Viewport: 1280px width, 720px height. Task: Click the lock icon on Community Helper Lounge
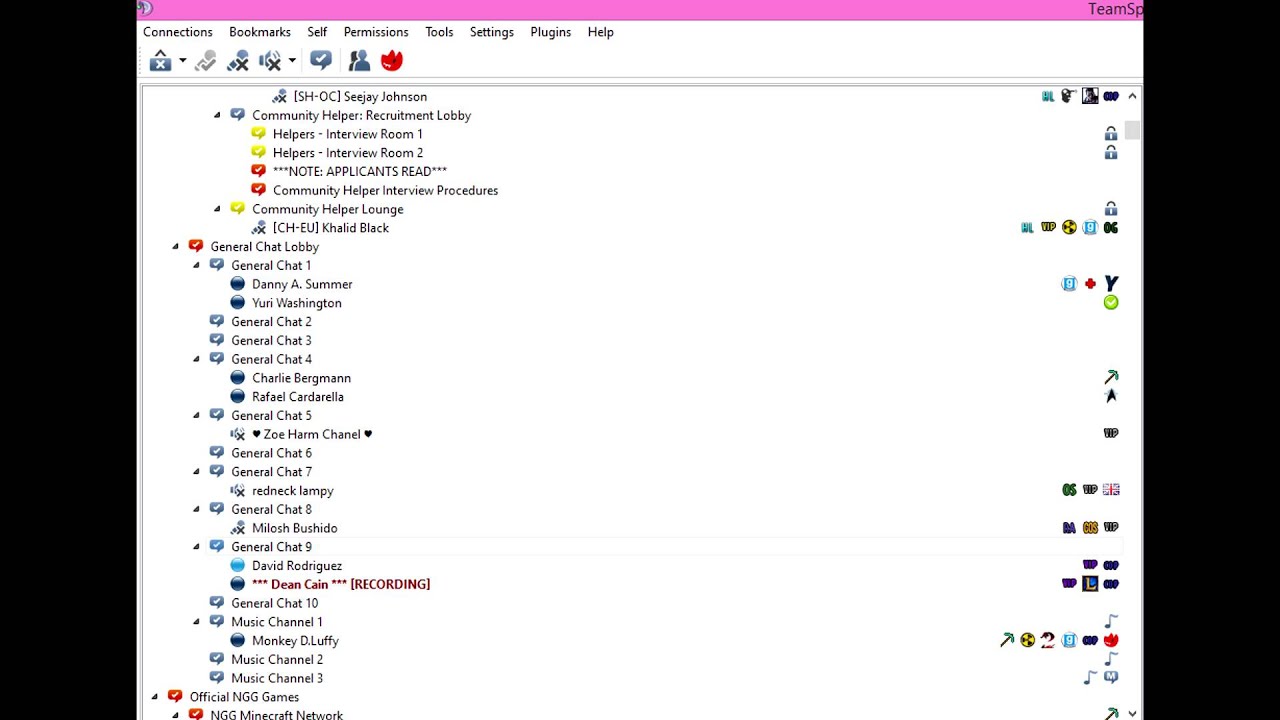click(x=1110, y=209)
